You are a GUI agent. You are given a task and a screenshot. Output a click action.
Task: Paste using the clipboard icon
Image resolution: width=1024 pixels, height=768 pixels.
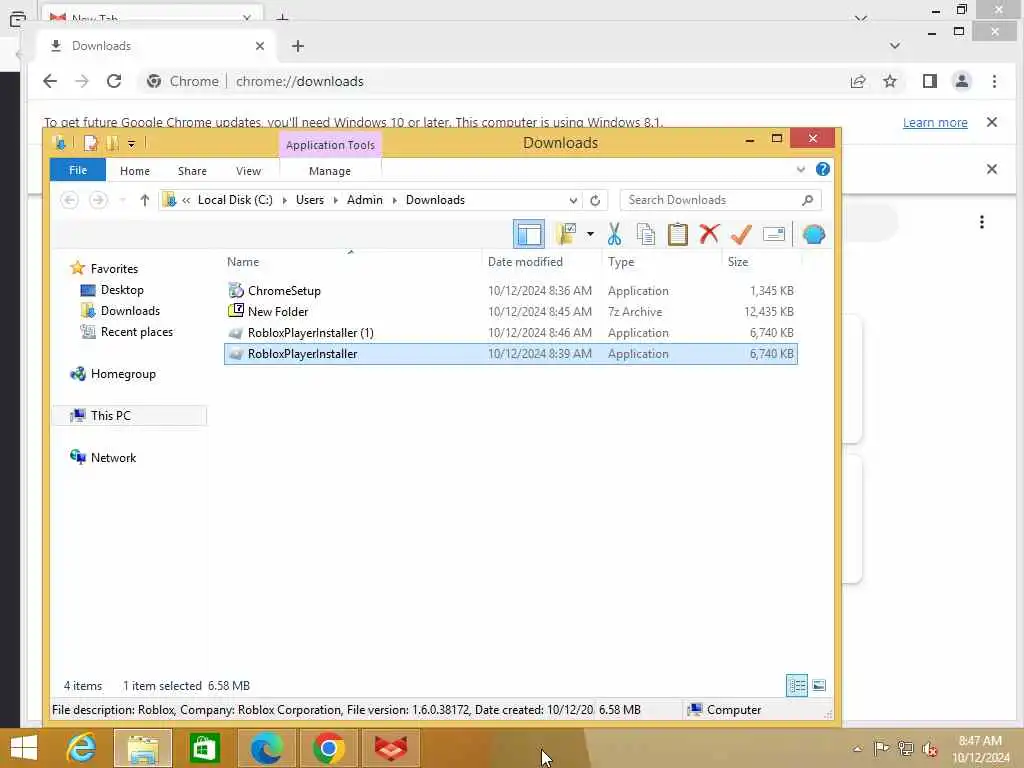677,234
